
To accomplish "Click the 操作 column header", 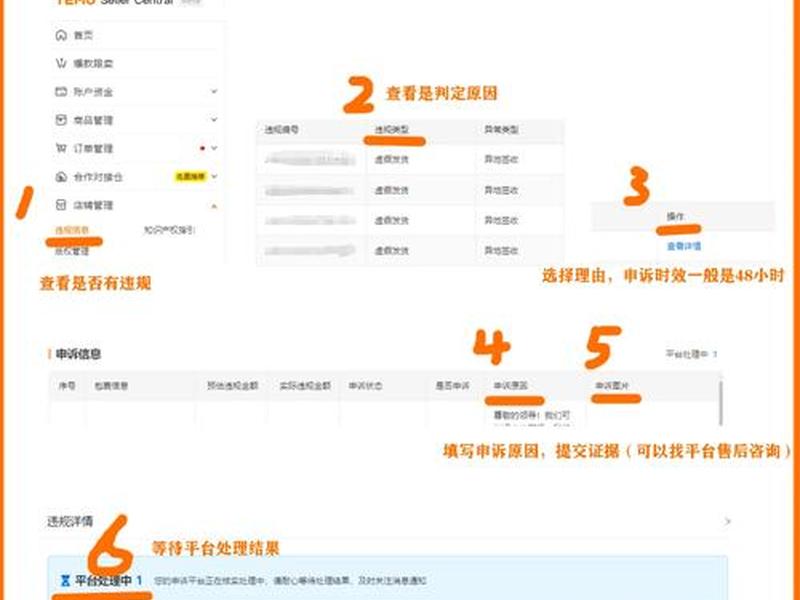I will (676, 217).
